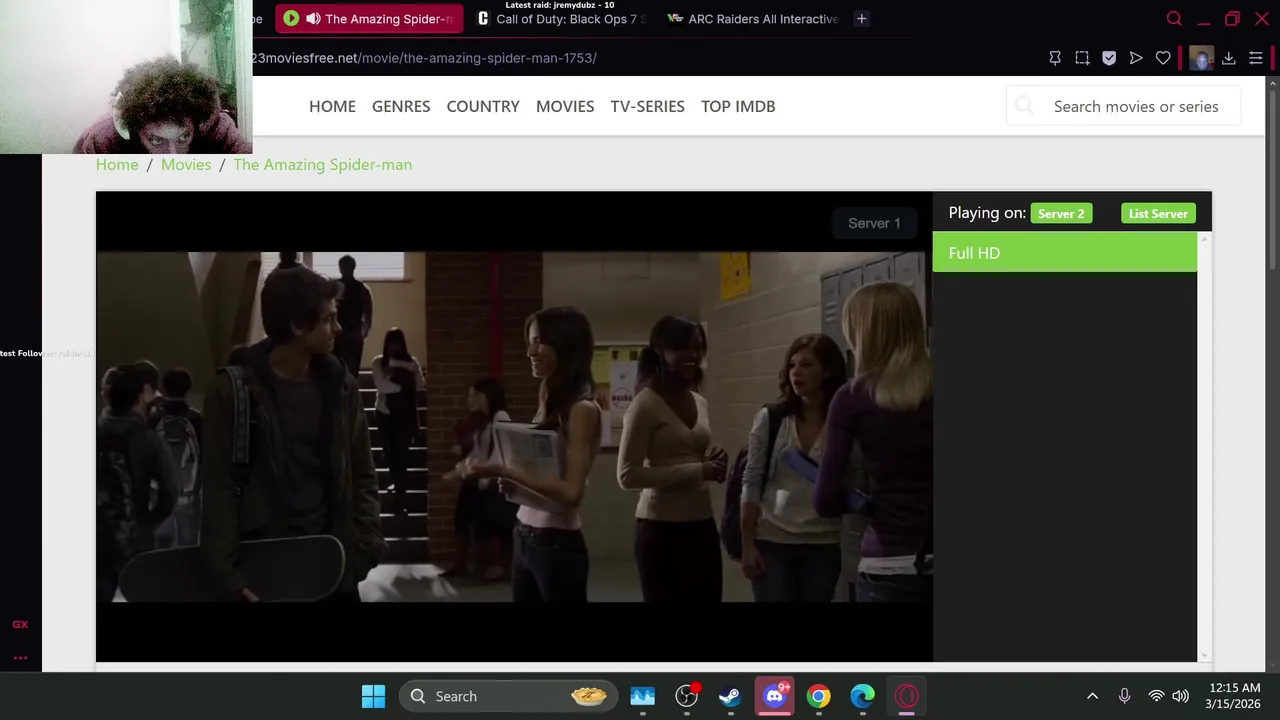Click the taskbar Search box
The height and width of the screenshot is (720, 1280).
508,696
